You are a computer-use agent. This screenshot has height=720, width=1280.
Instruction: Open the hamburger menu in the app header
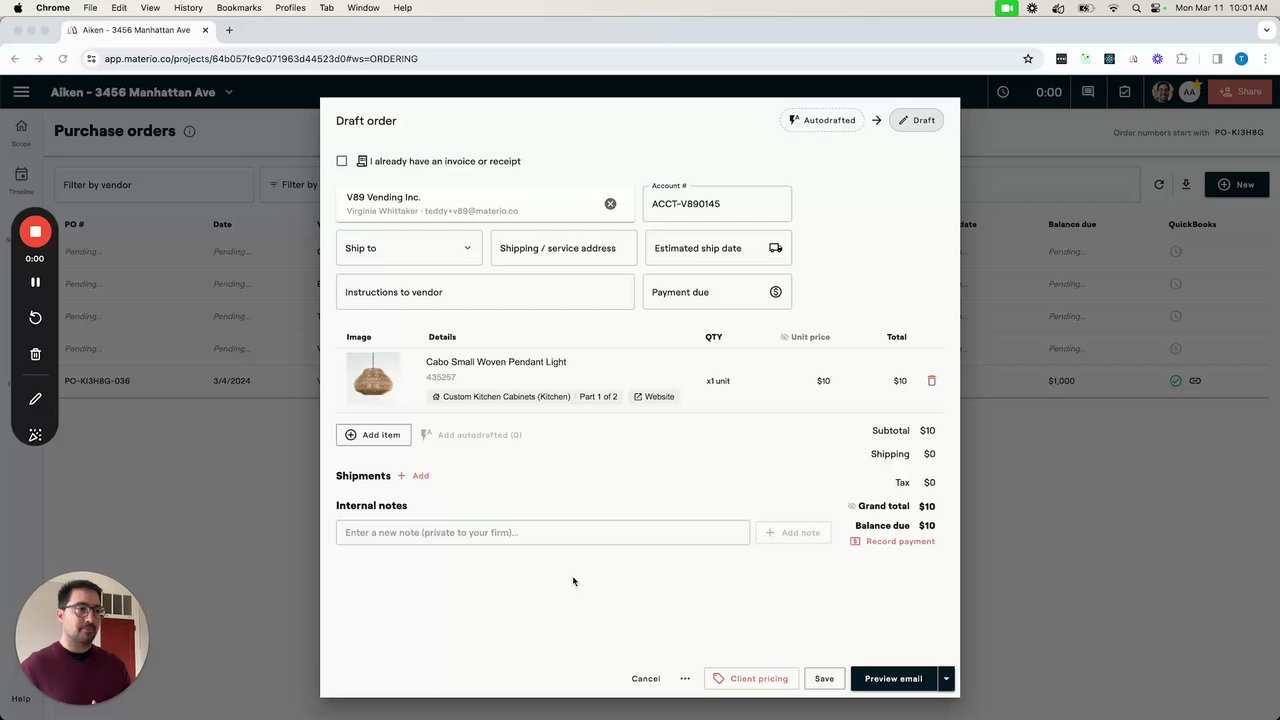coord(21,92)
